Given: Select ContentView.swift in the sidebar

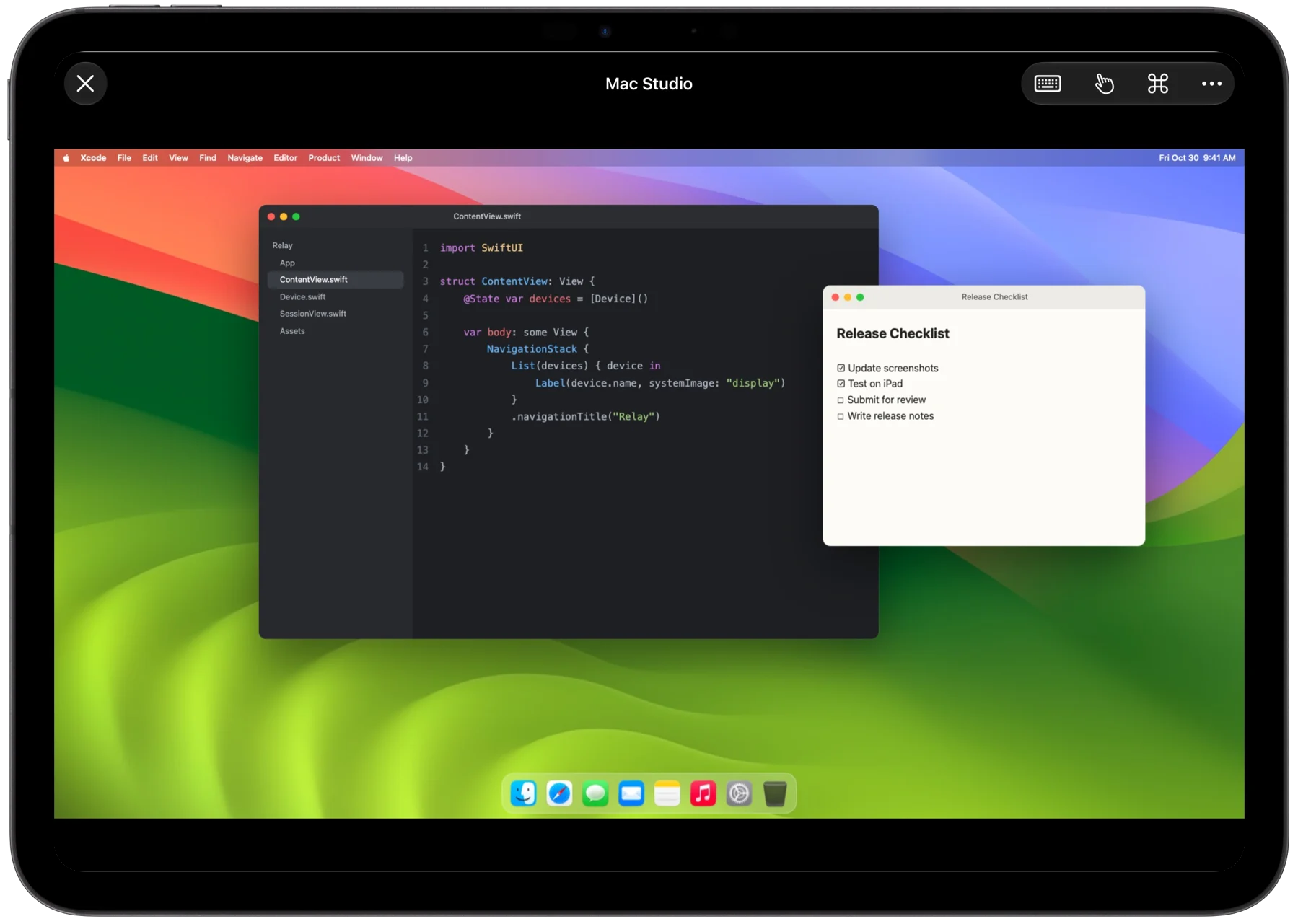Looking at the screenshot, I should [x=336, y=280].
